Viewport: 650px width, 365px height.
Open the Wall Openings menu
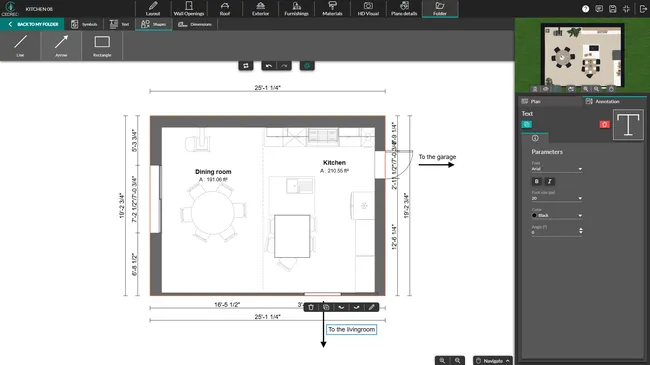click(189, 9)
